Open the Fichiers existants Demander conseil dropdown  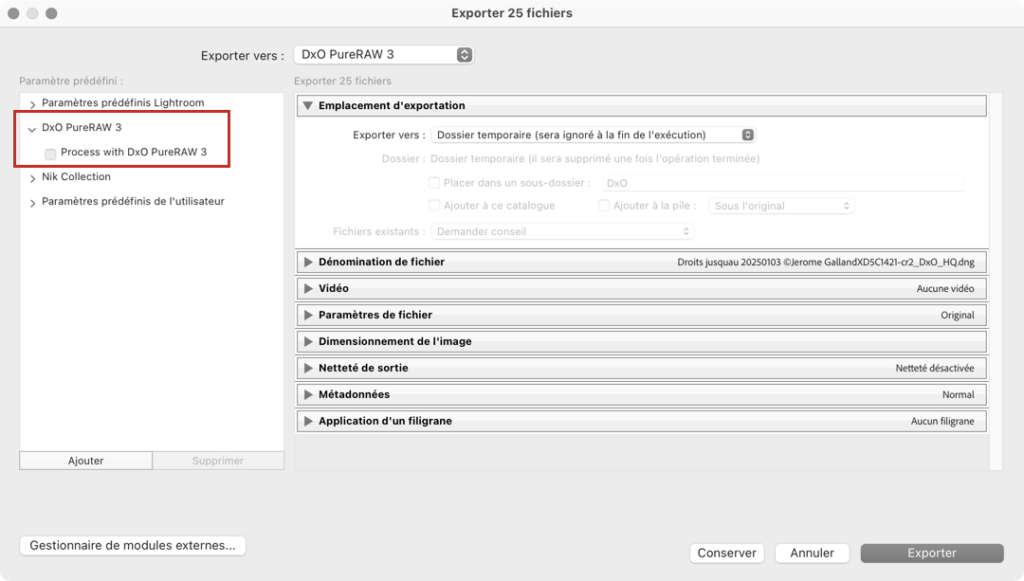562,232
